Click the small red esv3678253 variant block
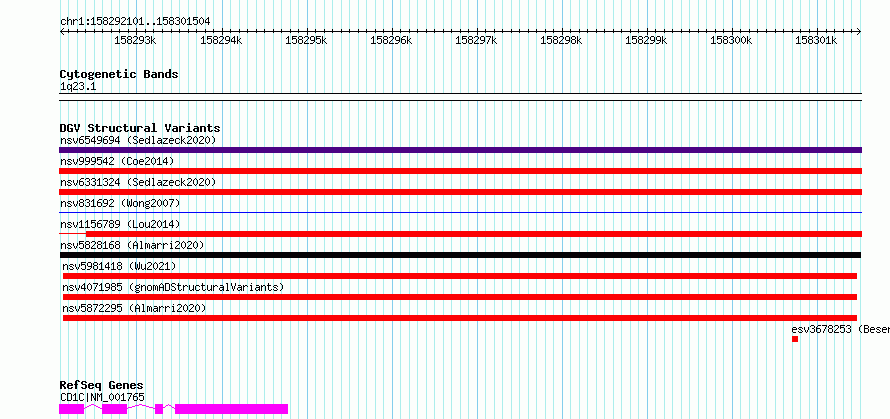Viewport: 890px width, 419px height. pos(795,339)
